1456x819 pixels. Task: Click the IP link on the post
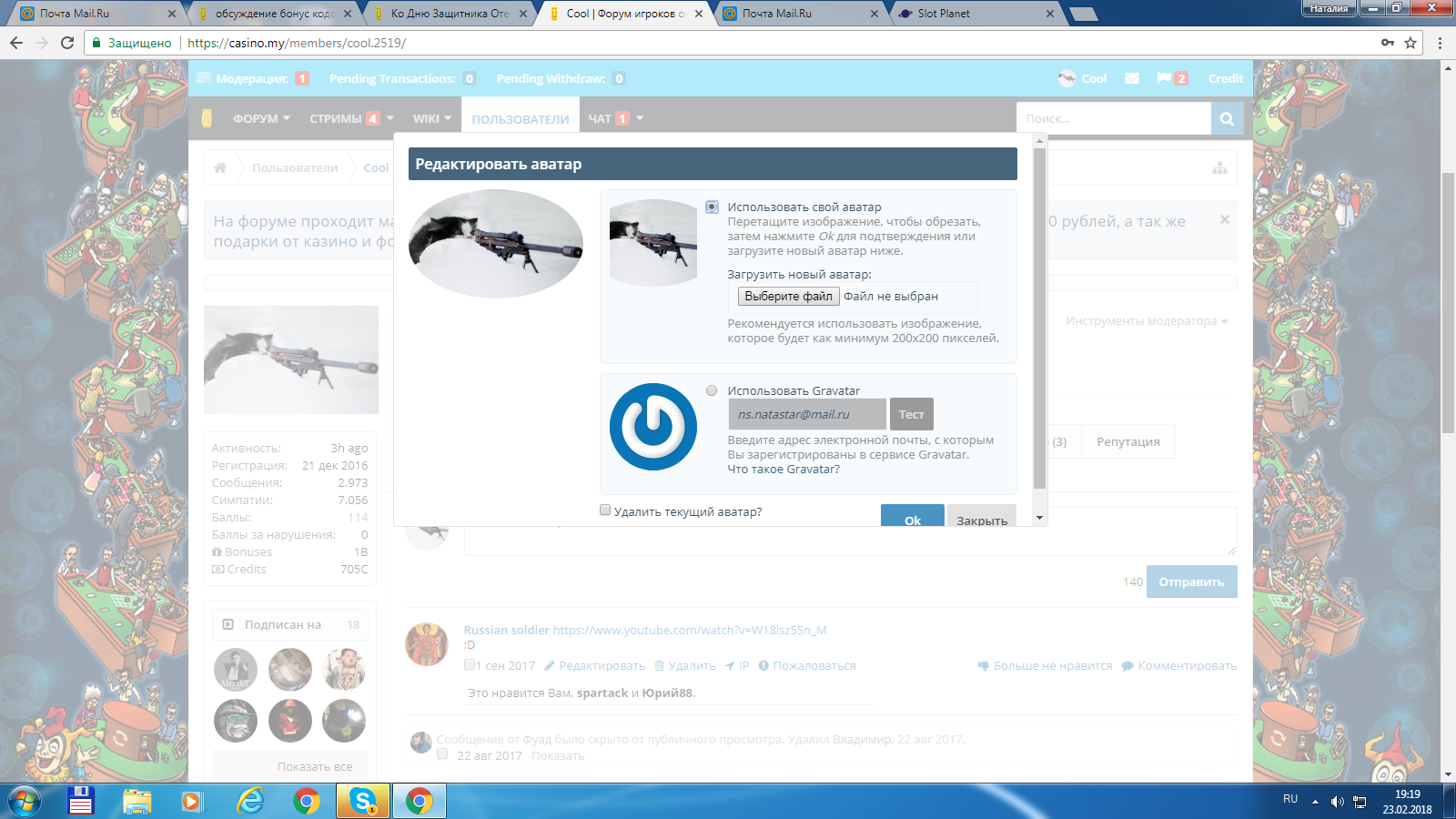click(738, 666)
